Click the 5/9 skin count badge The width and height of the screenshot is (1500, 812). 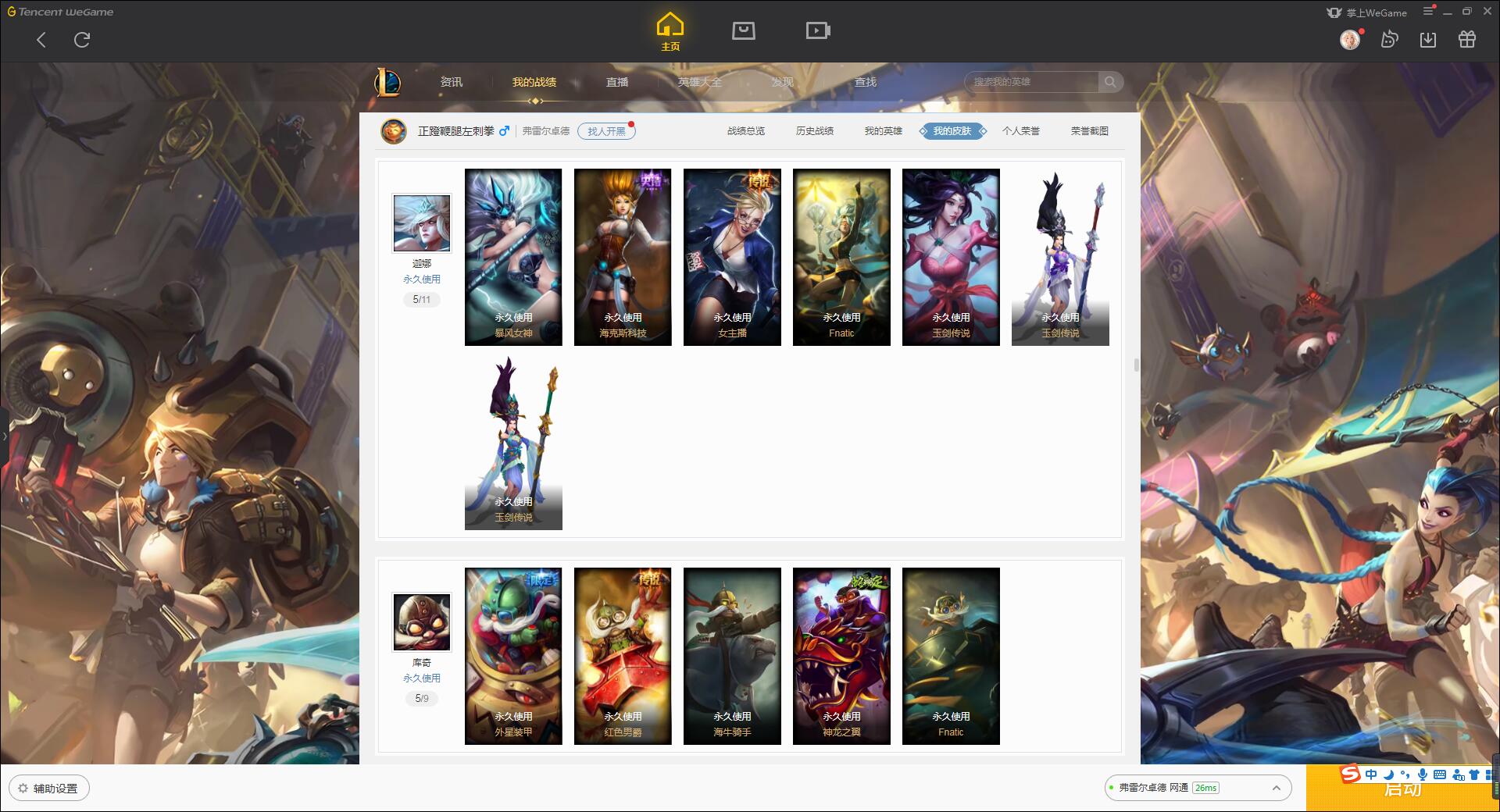point(422,699)
